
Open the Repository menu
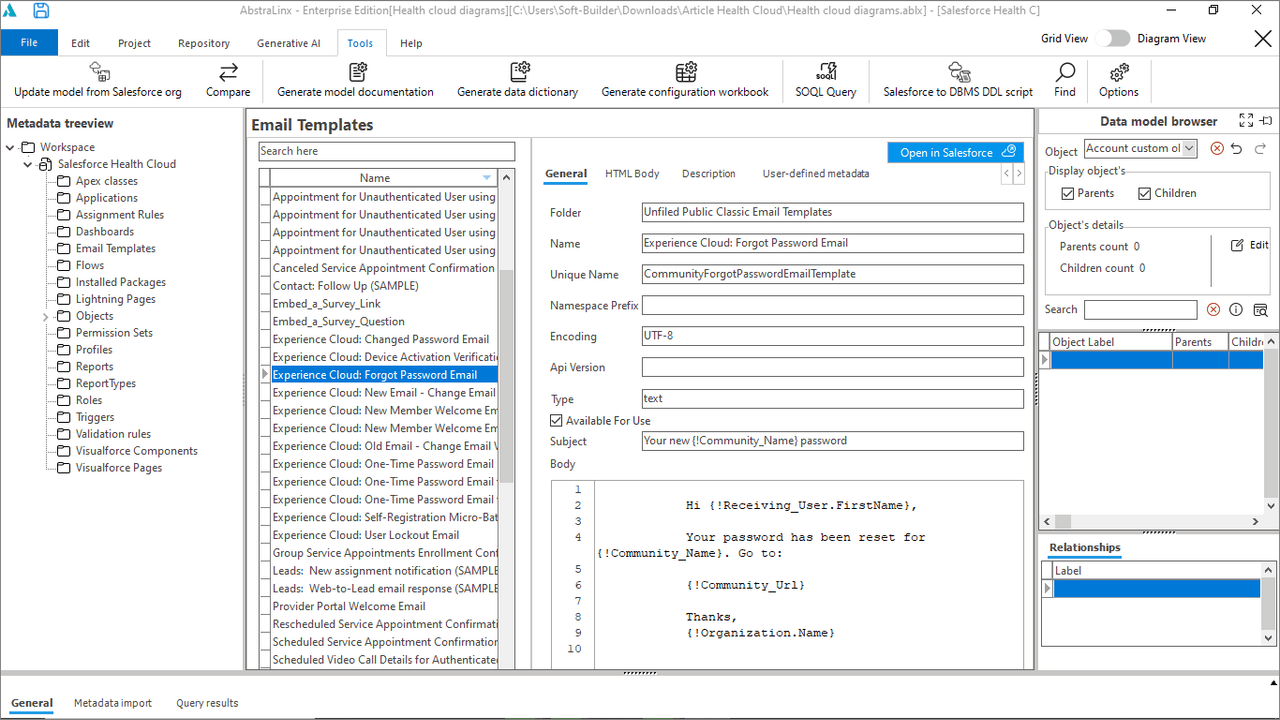pyautogui.click(x=204, y=43)
